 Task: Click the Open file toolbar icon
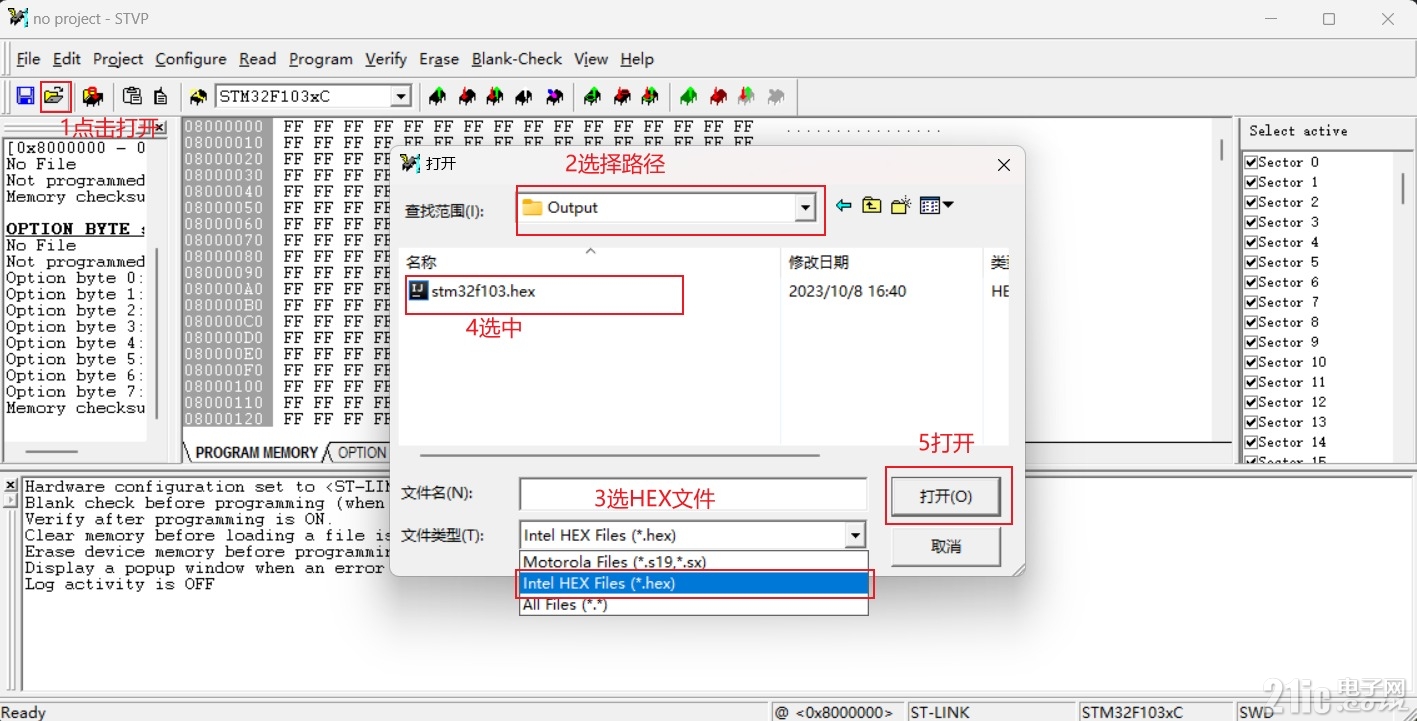[54, 96]
